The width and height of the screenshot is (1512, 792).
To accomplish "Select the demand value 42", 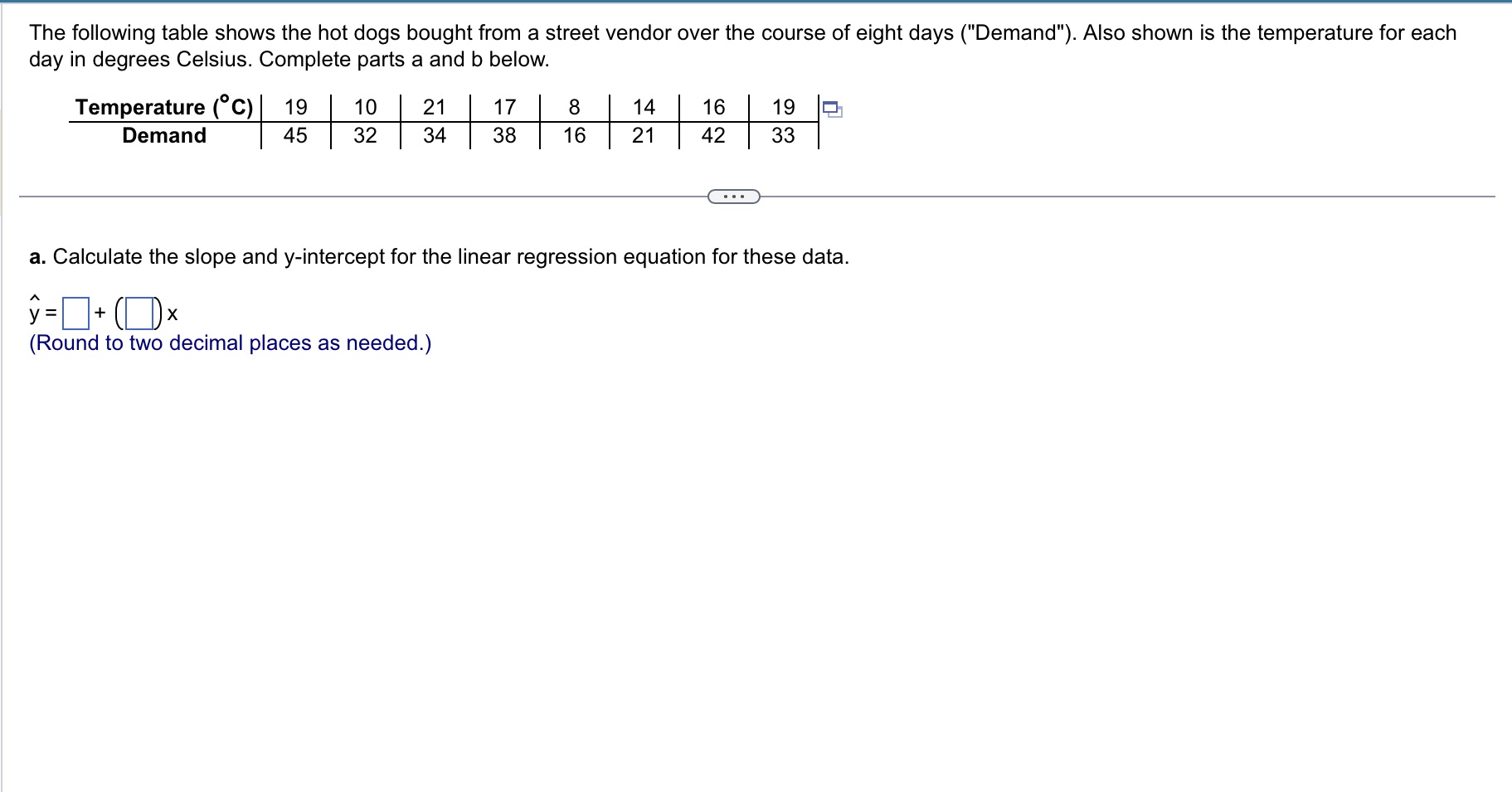I will [x=712, y=135].
